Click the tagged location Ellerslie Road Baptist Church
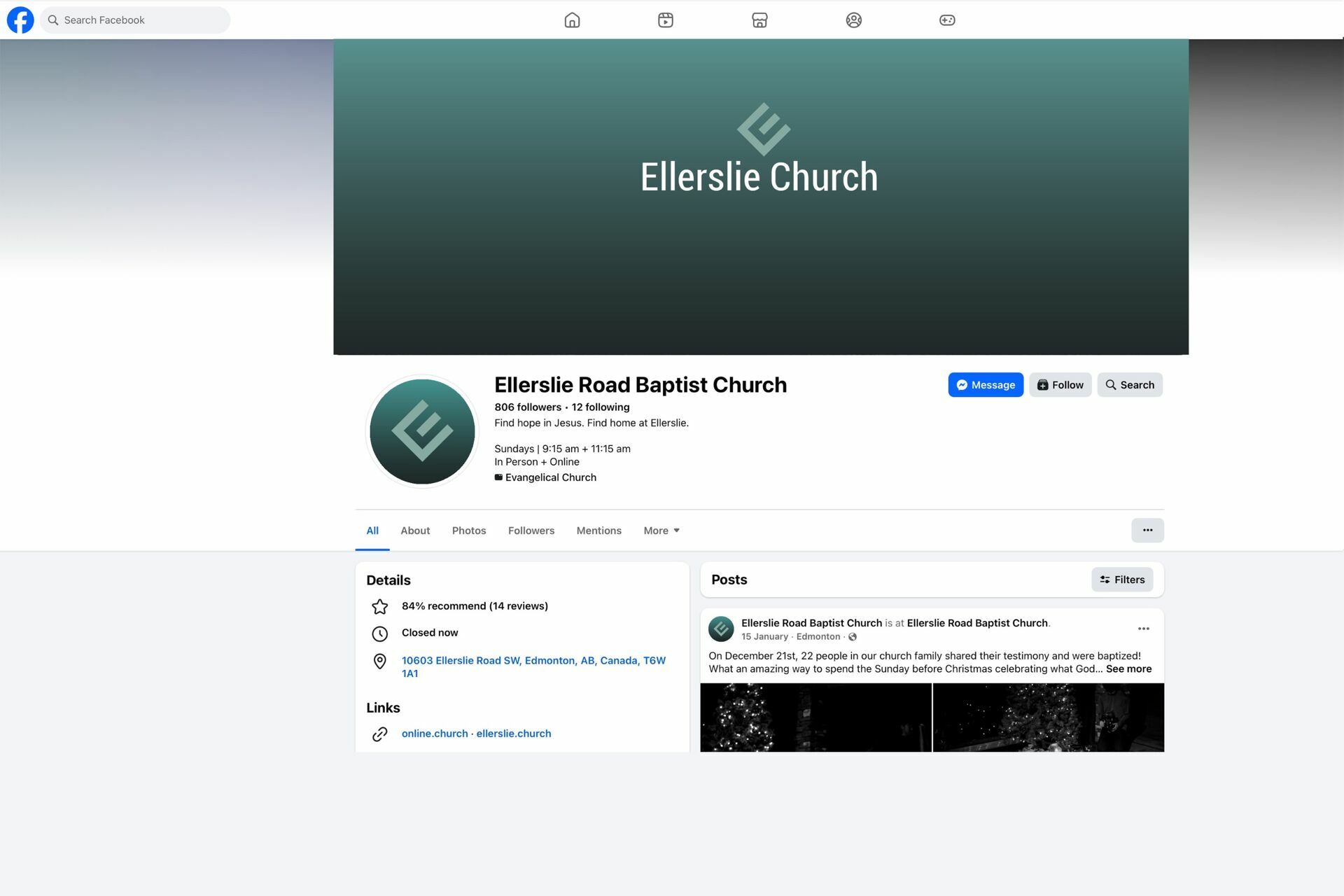The width and height of the screenshot is (1344, 896). [977, 623]
